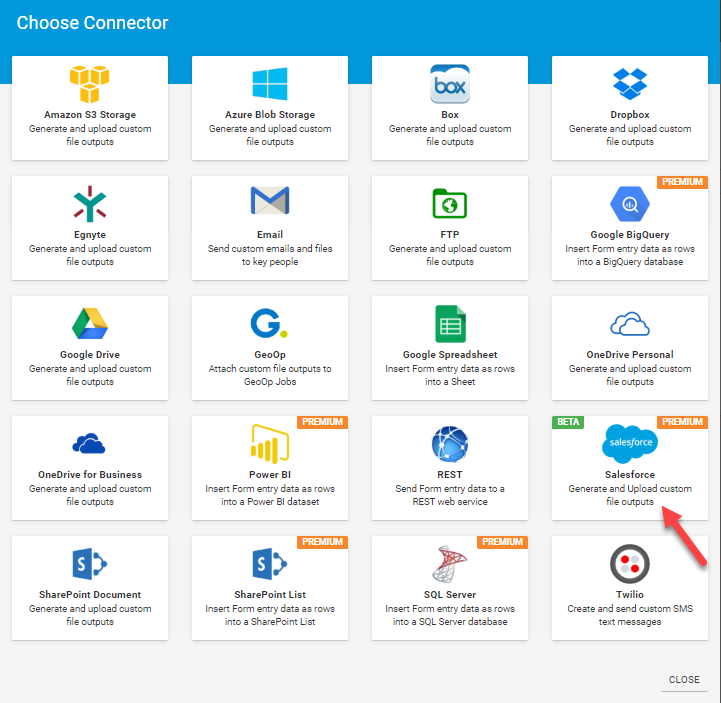Choose the OneDrive for Business cloud icon
The width and height of the screenshot is (721, 703).
click(89, 443)
